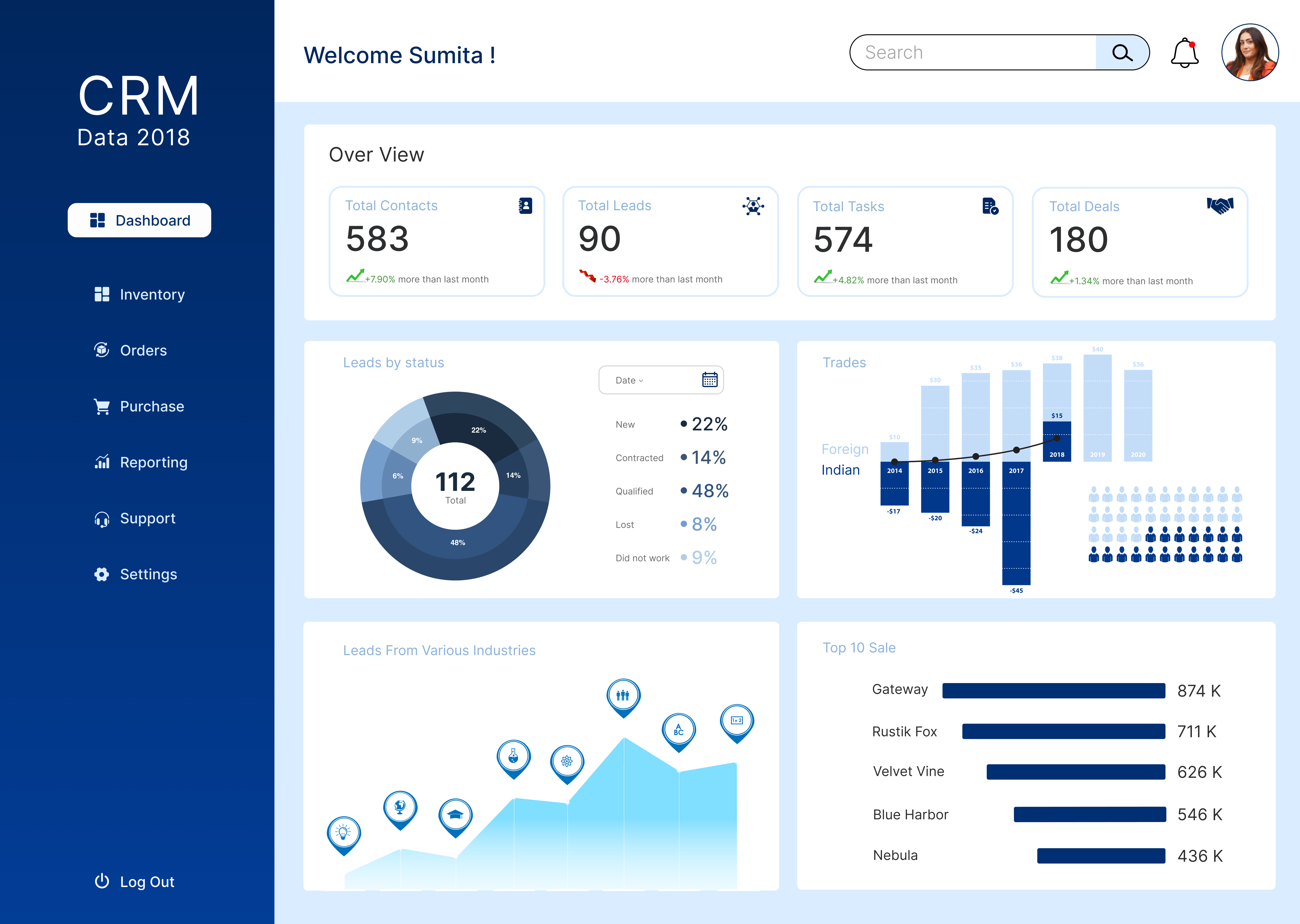
Task: Click the Total Deals handshake icon
Action: (x=1220, y=206)
